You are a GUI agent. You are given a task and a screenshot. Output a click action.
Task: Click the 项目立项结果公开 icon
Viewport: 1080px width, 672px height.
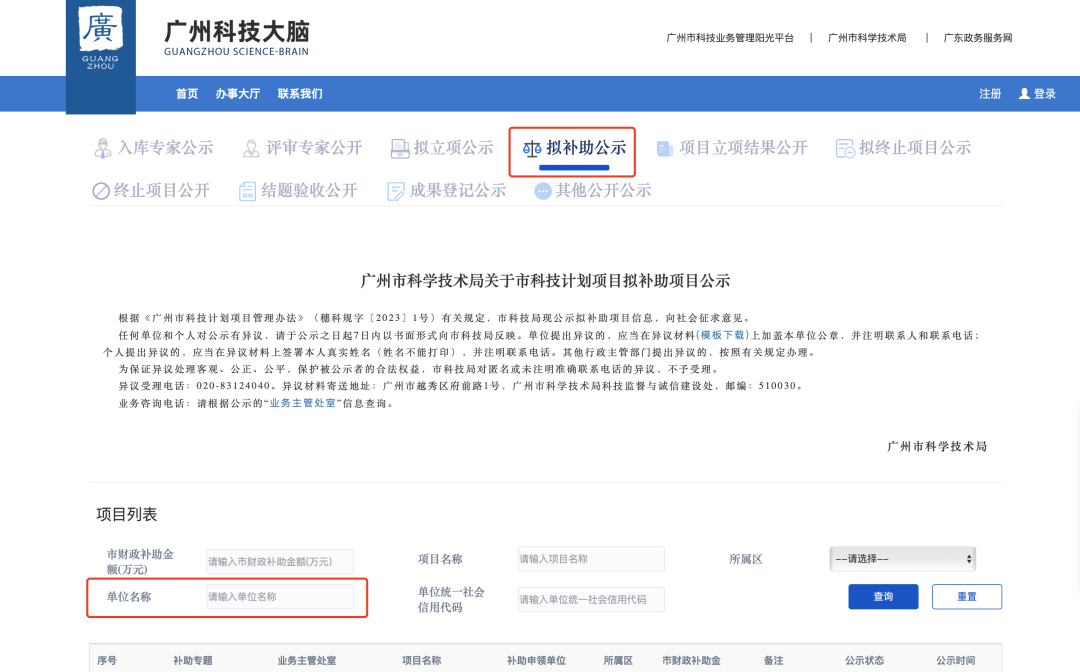pyautogui.click(x=665, y=149)
